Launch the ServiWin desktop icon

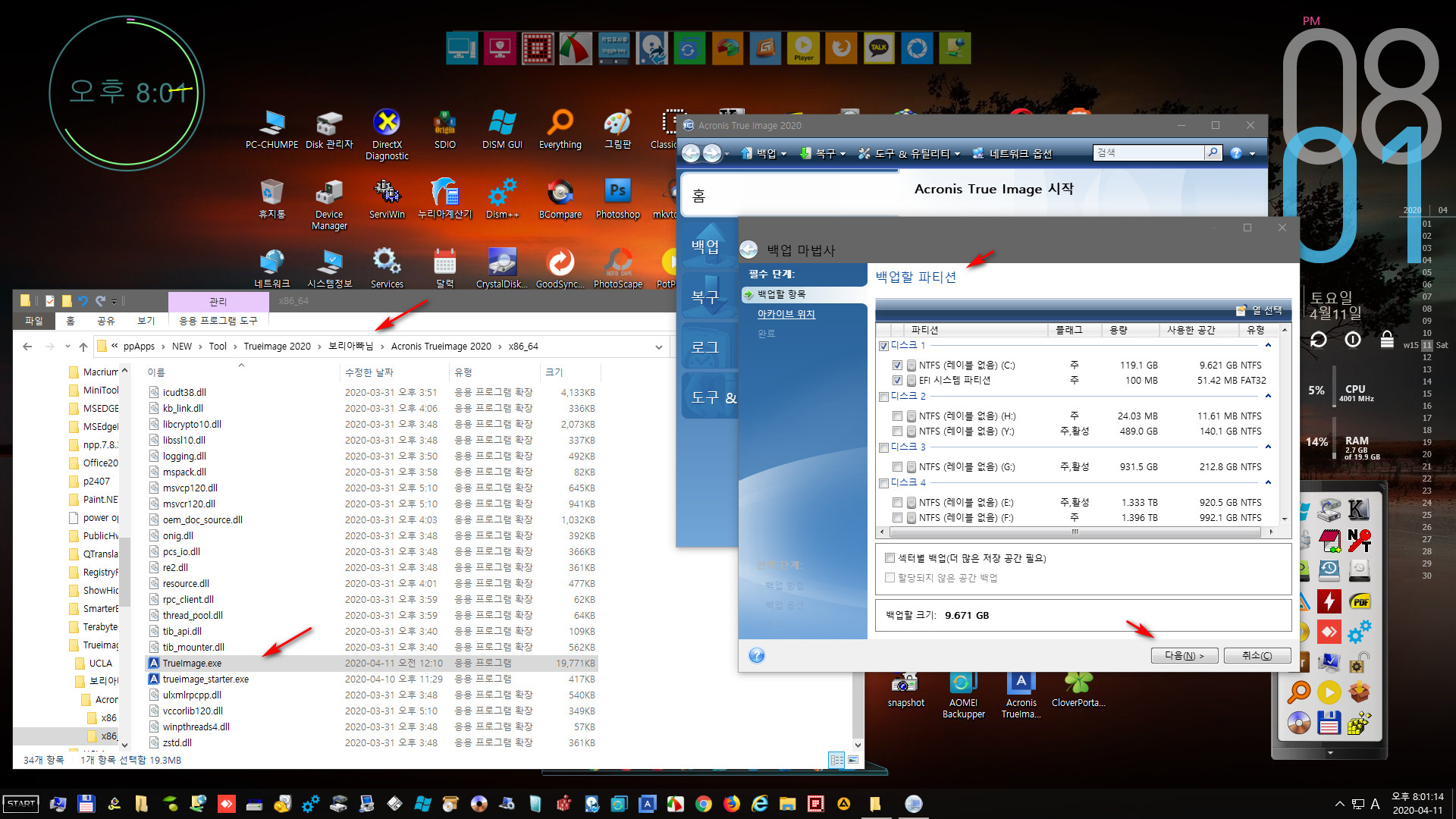pyautogui.click(x=387, y=199)
